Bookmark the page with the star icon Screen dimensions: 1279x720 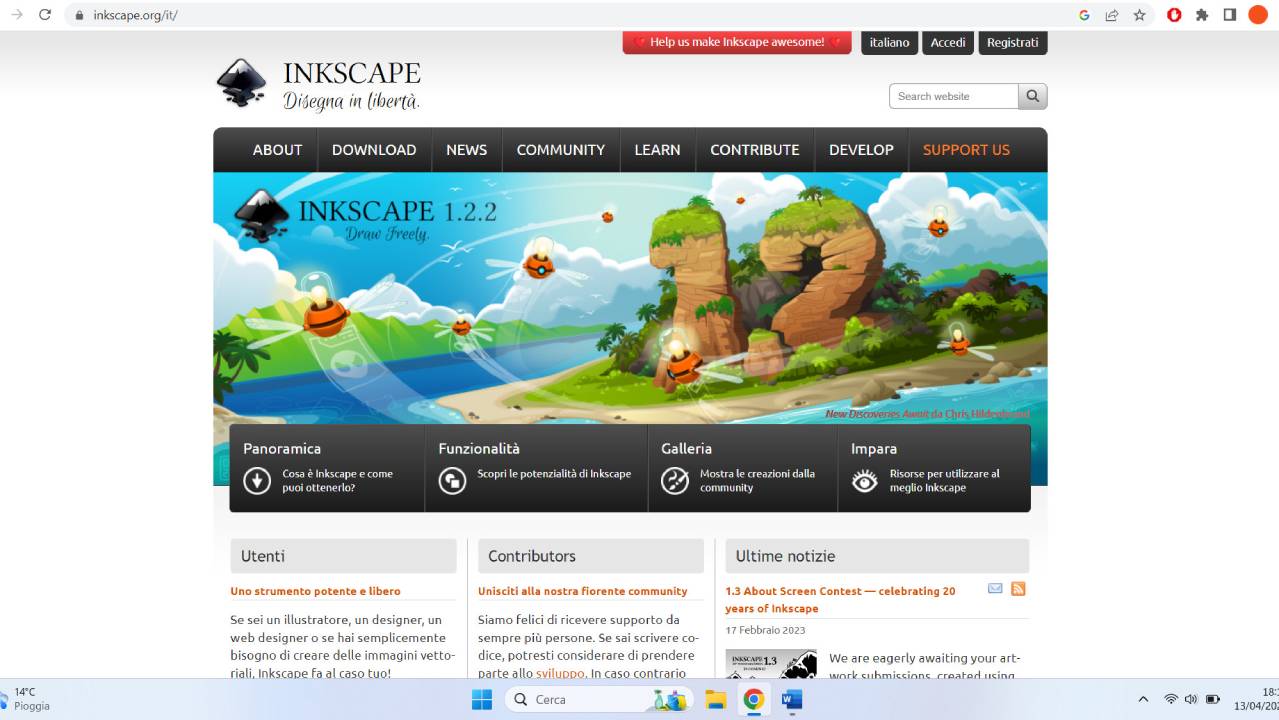coord(1139,15)
